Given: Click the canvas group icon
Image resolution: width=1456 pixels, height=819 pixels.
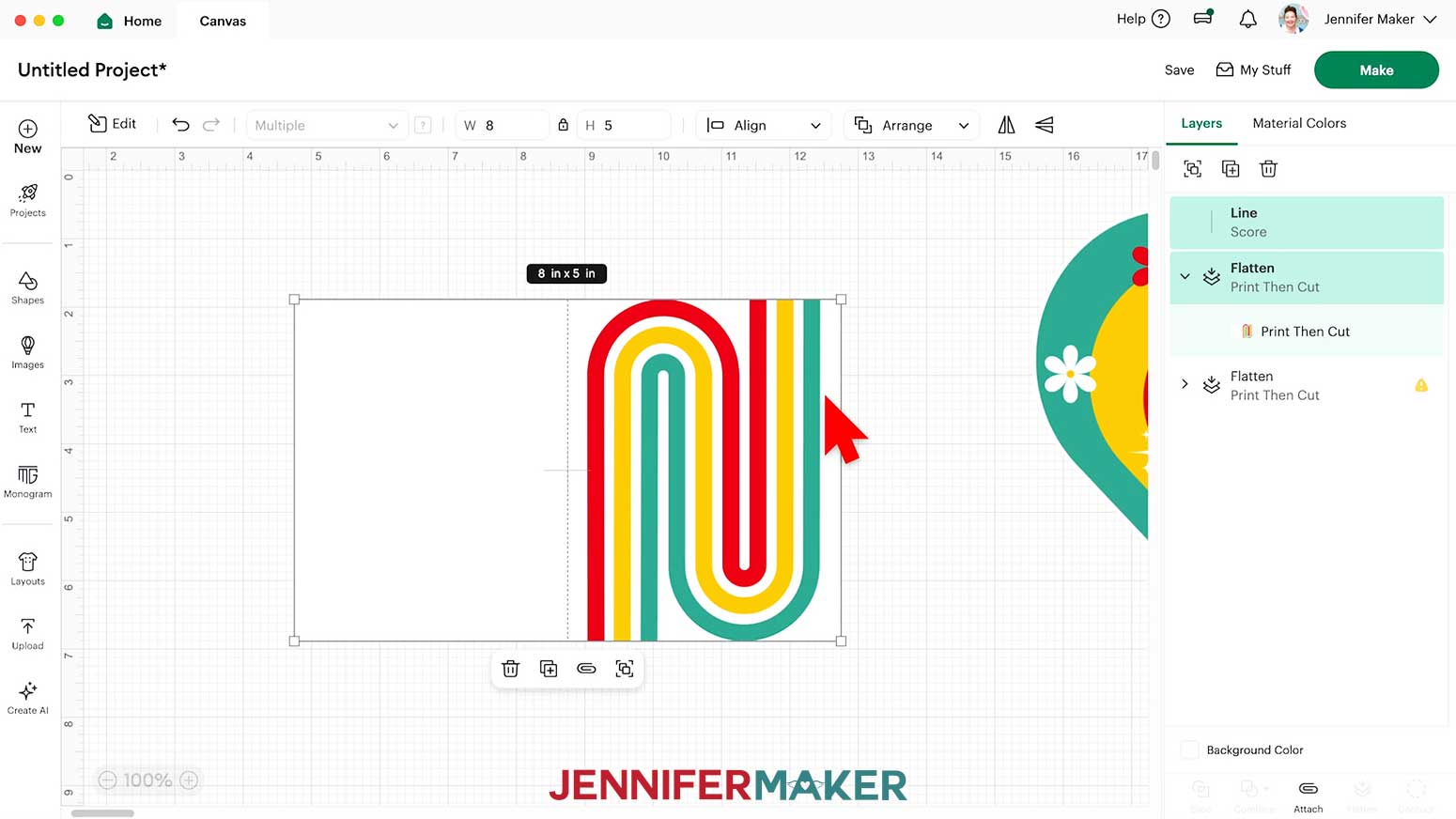Looking at the screenshot, I should [625, 669].
